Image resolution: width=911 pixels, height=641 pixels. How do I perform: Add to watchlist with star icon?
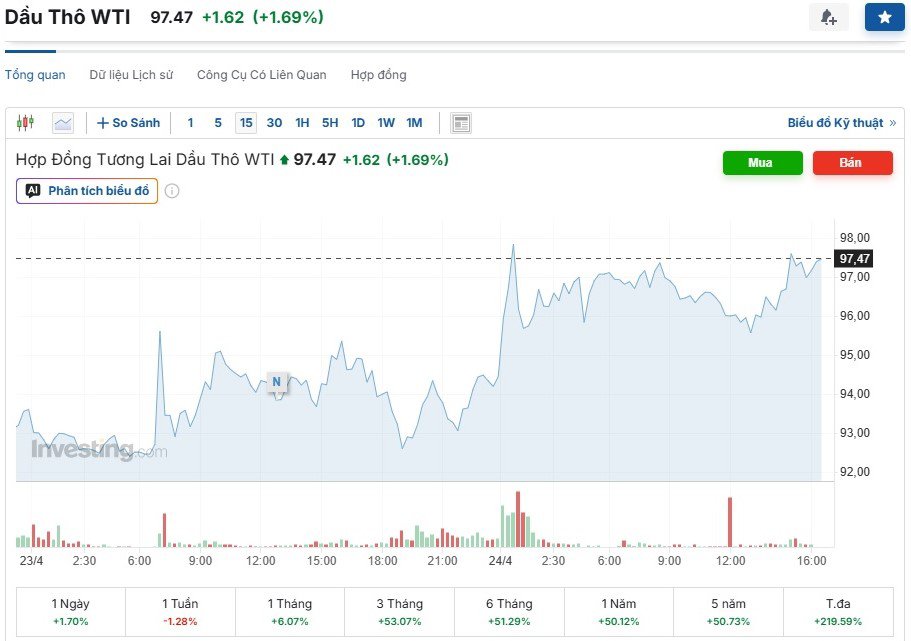point(884,18)
